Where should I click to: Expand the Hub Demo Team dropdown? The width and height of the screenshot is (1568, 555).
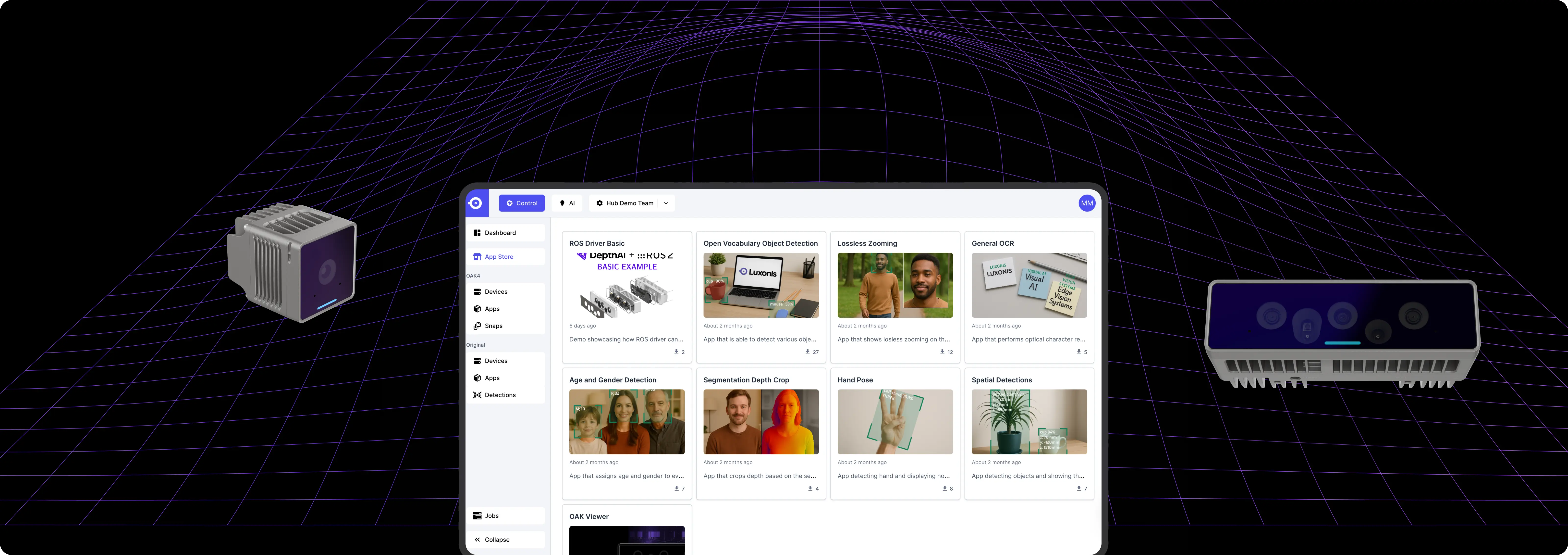click(x=666, y=203)
